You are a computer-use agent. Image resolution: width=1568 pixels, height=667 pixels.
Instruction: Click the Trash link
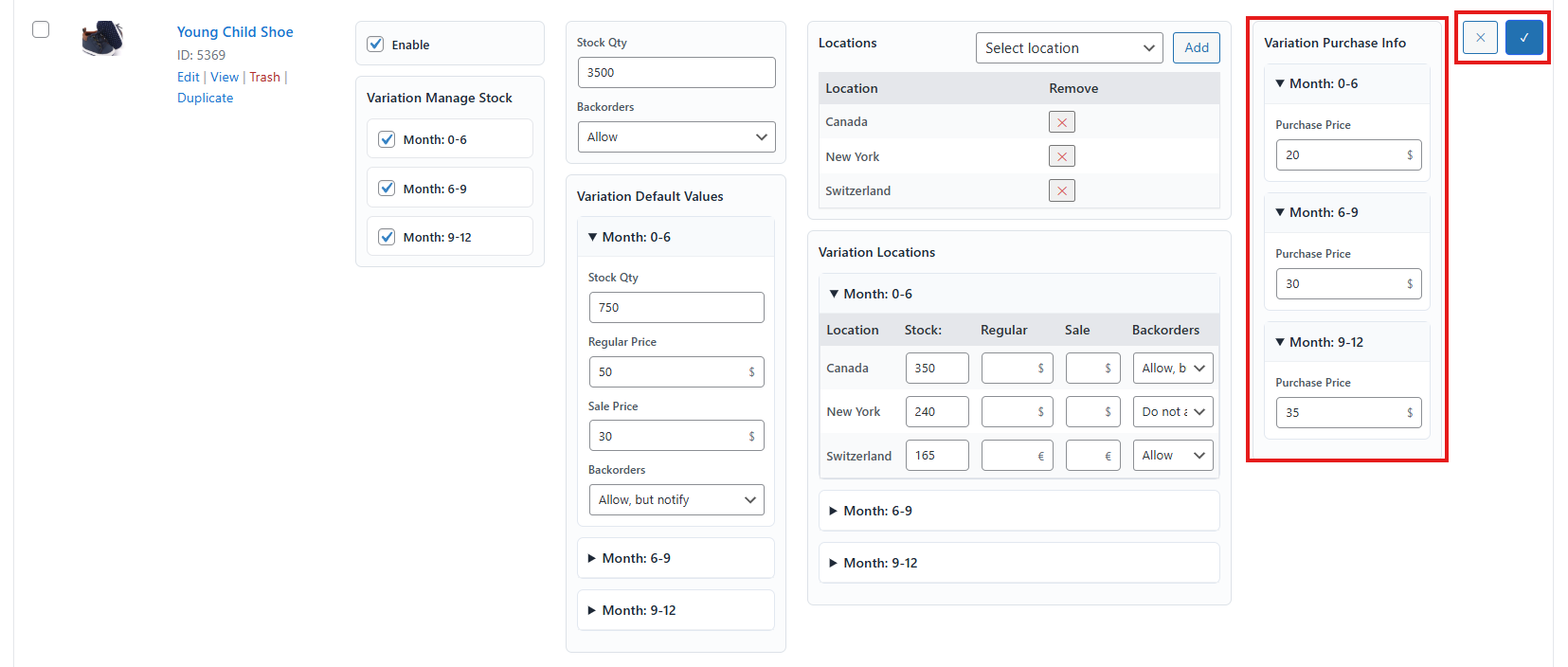click(264, 77)
